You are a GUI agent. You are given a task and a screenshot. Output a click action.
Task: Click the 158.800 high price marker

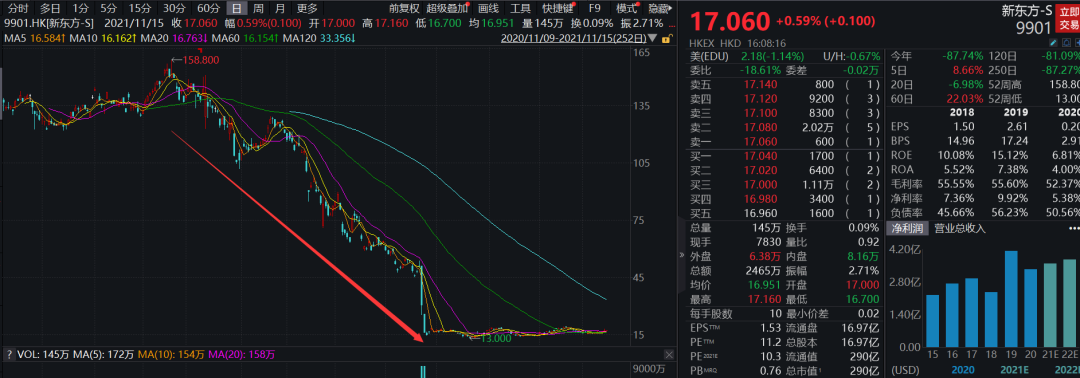pos(196,61)
